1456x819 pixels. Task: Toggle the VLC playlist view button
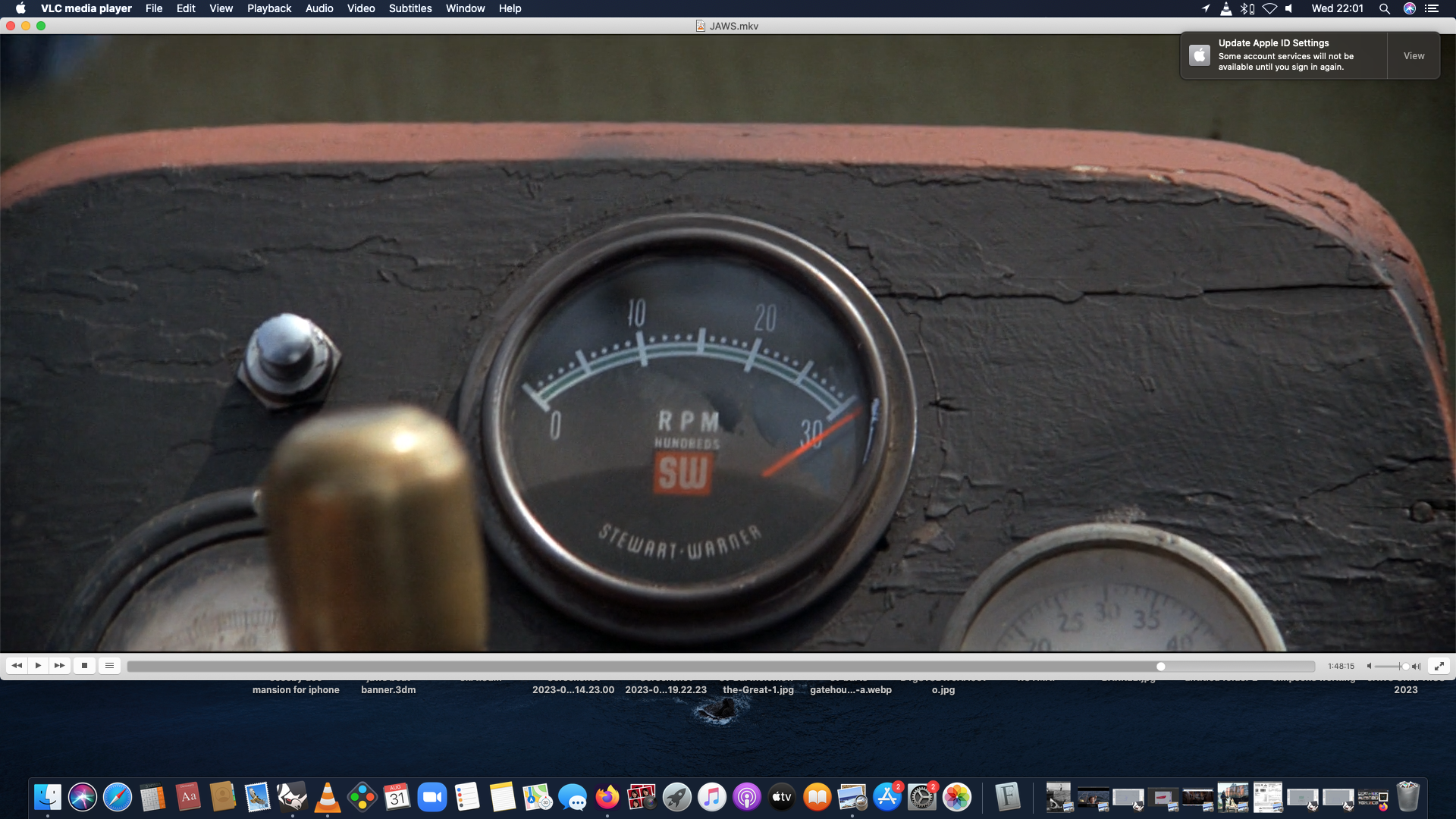tap(109, 666)
